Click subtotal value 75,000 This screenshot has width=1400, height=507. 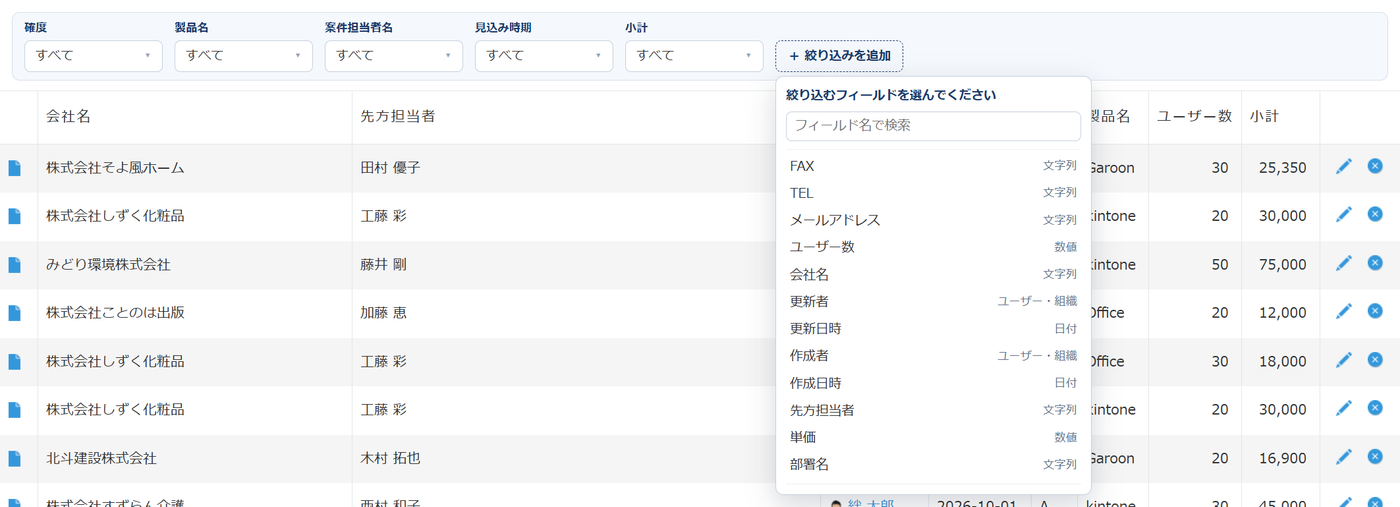click(1282, 265)
